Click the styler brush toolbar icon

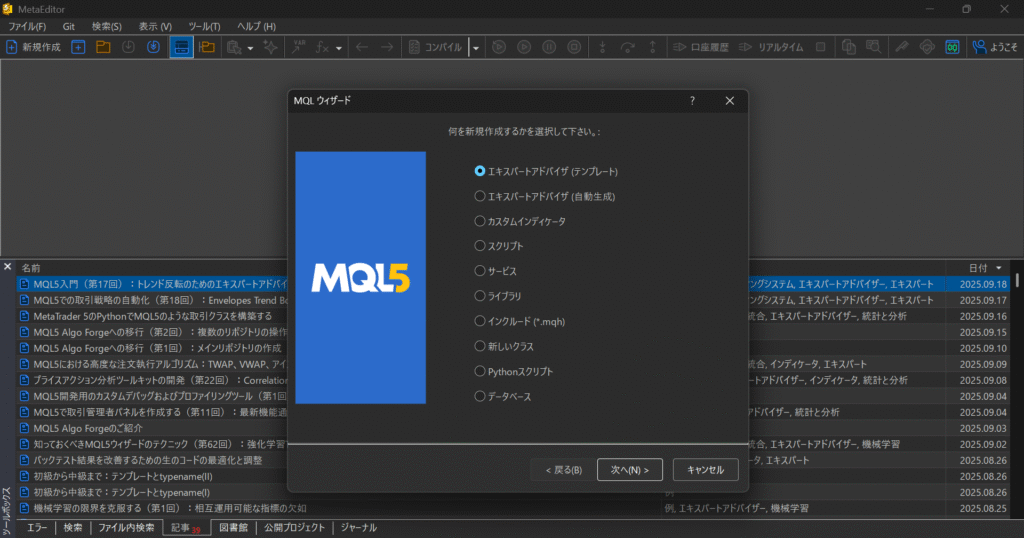(x=902, y=47)
